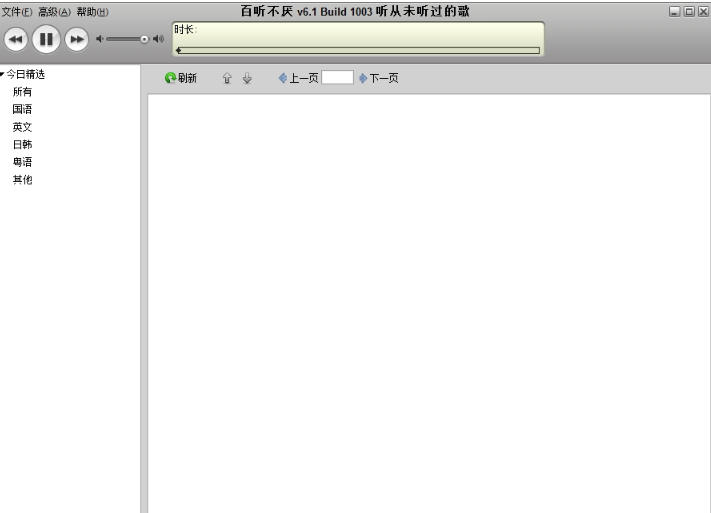Select 日韩 category in sidebar
Viewport: 711px width, 513px height.
click(x=22, y=144)
